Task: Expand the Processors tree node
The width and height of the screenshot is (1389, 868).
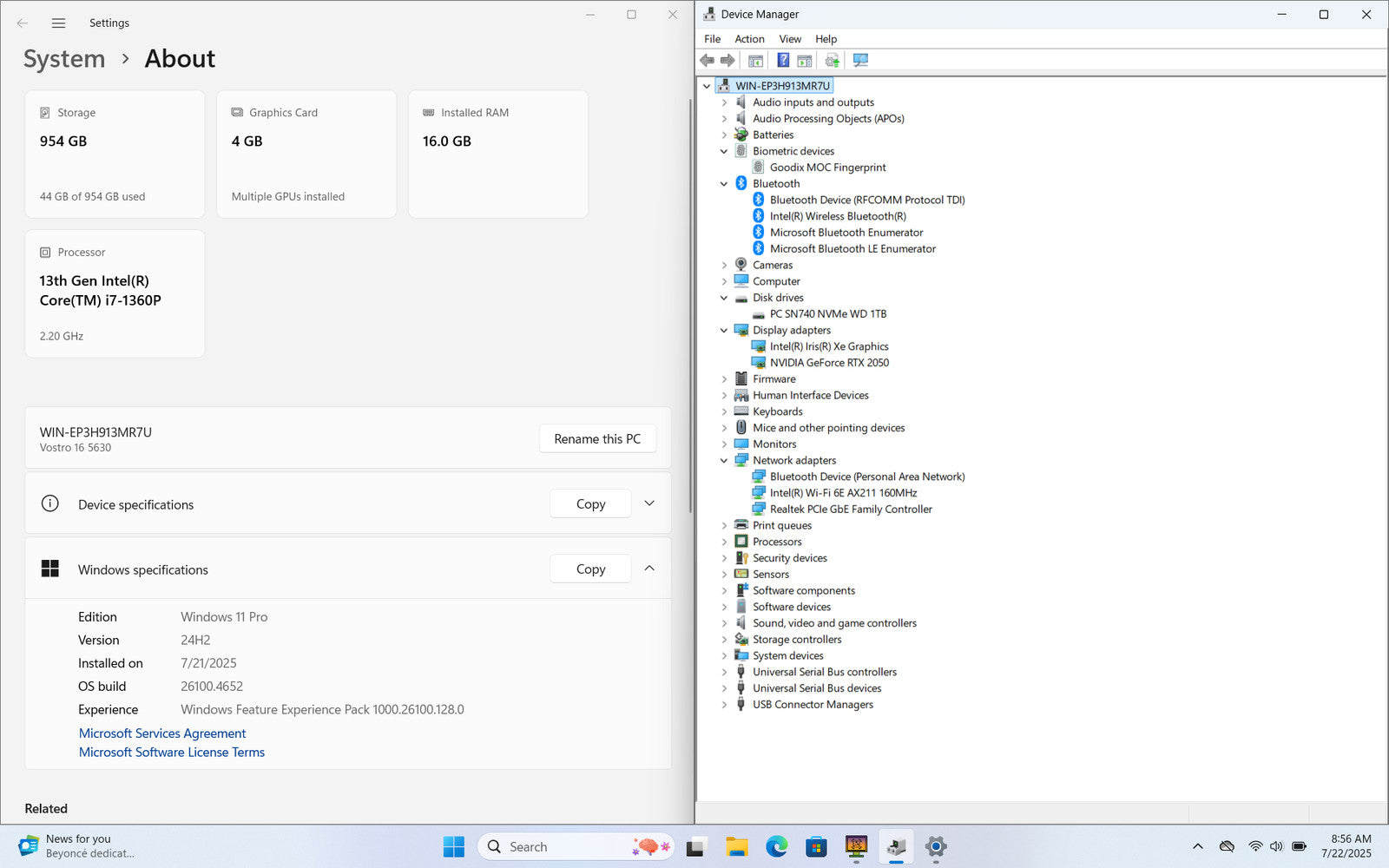Action: point(724,542)
